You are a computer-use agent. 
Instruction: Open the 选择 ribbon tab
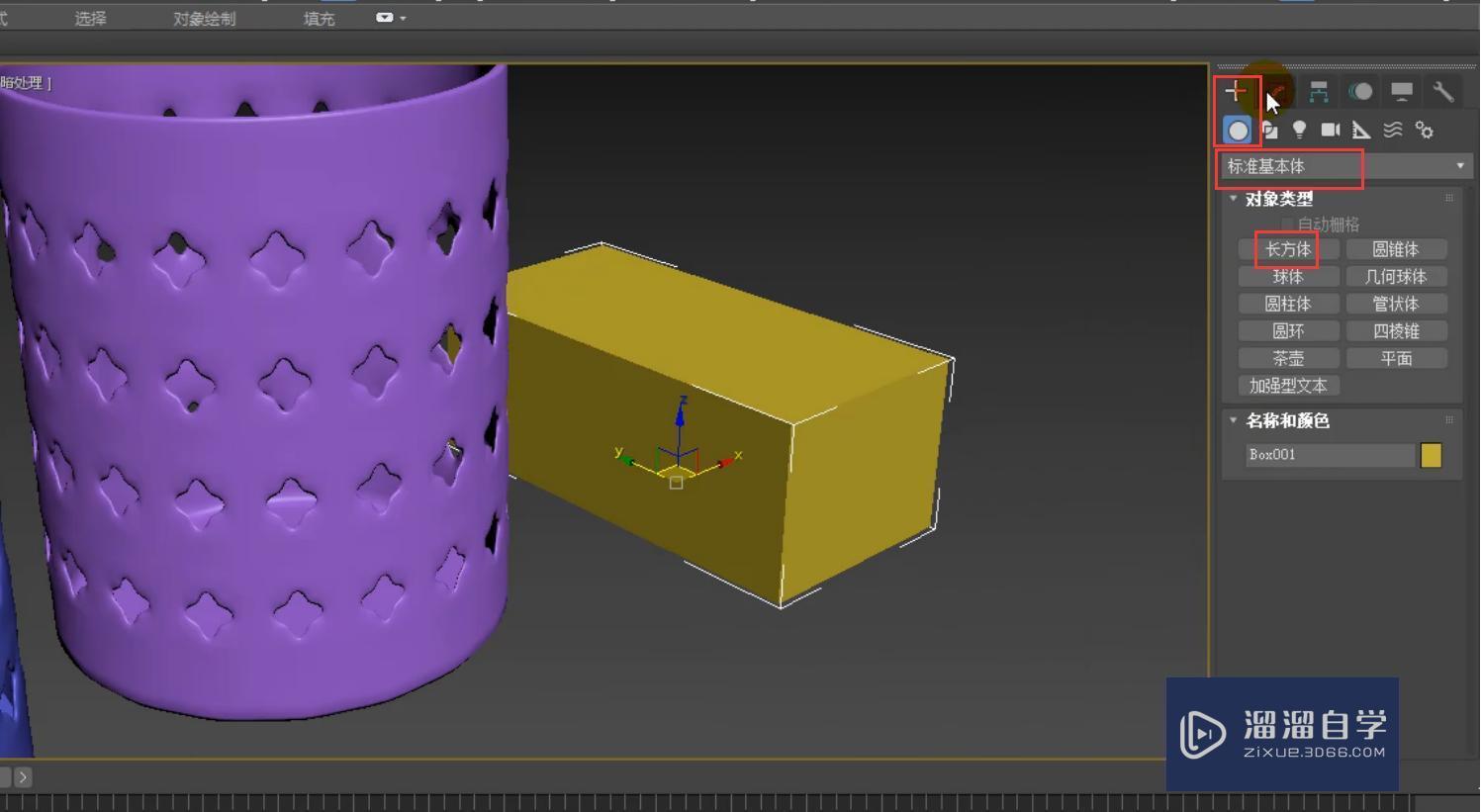(x=90, y=18)
